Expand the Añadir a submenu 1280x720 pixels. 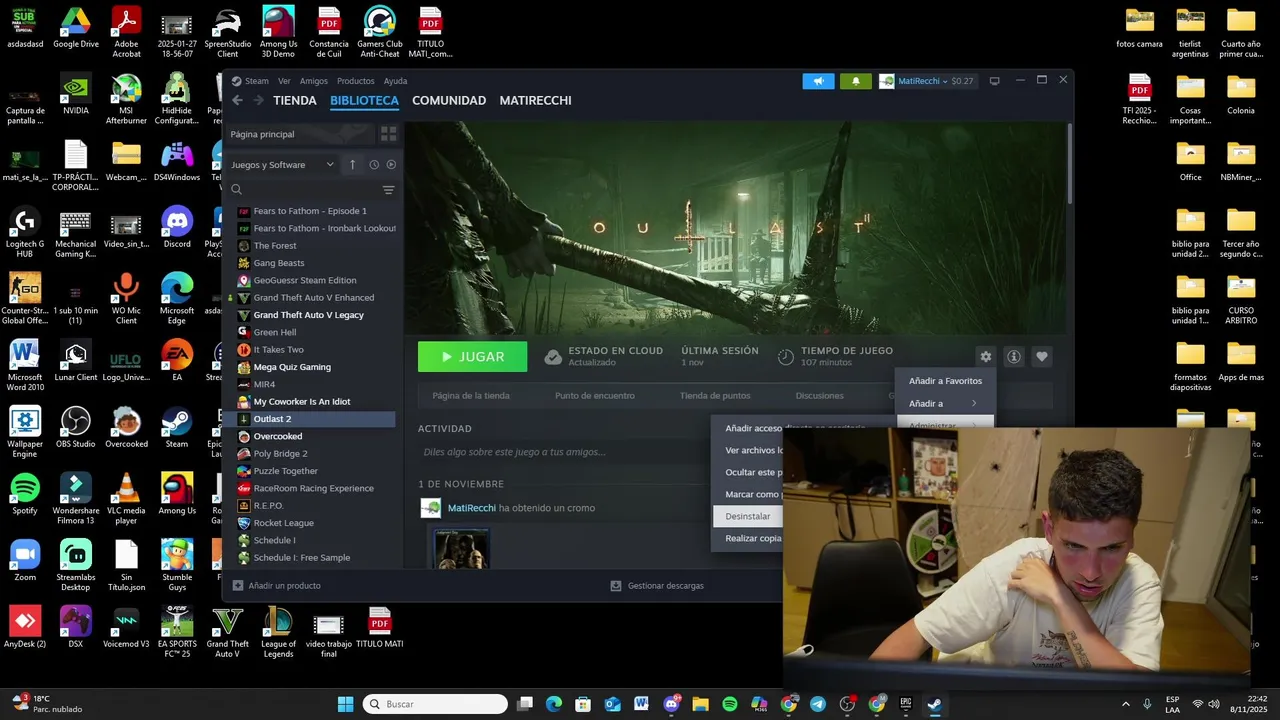945,403
